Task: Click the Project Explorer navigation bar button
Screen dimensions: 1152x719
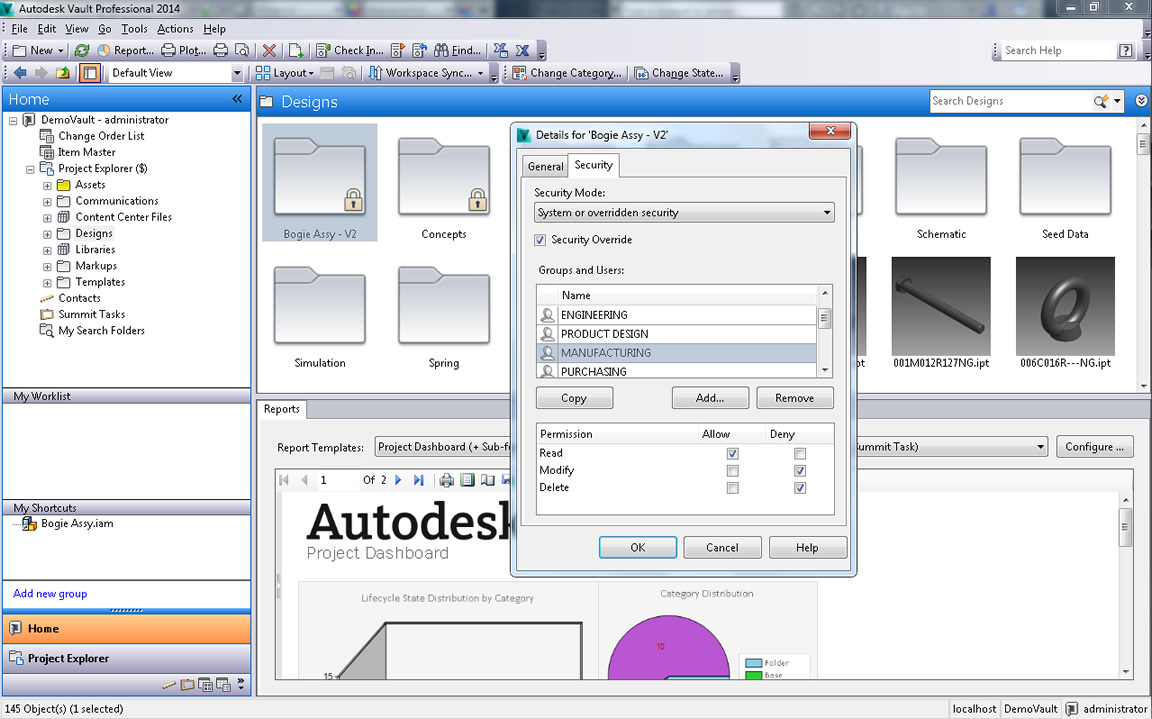Action: click(x=126, y=658)
